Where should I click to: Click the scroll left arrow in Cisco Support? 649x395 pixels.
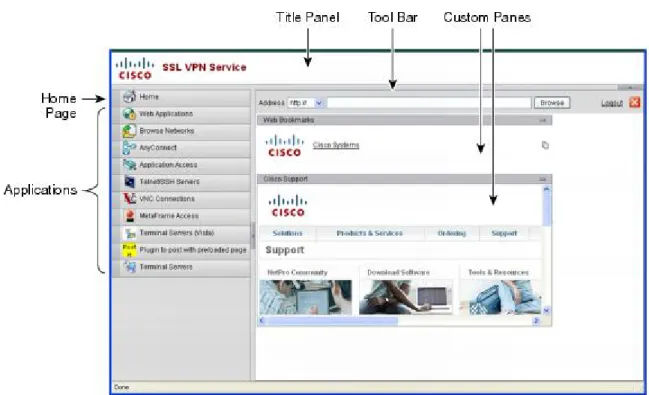262,321
